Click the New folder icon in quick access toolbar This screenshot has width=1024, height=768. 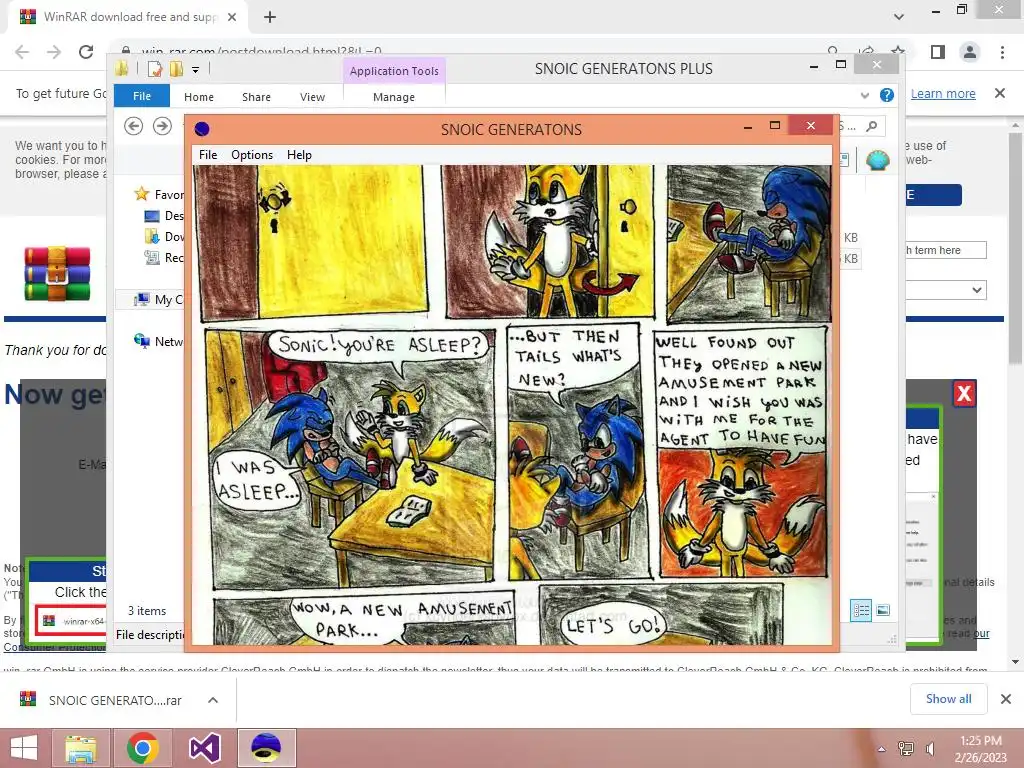[x=176, y=69]
